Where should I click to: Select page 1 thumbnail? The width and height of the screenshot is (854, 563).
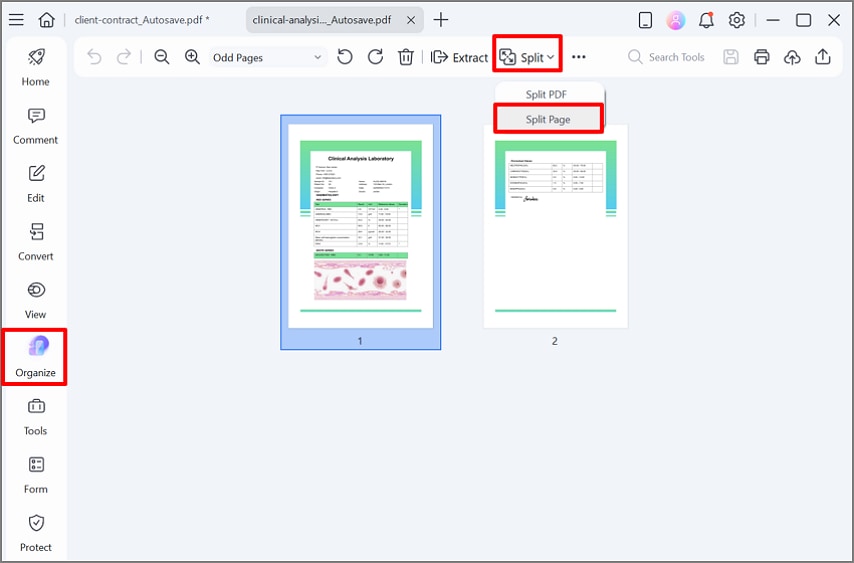pos(361,232)
